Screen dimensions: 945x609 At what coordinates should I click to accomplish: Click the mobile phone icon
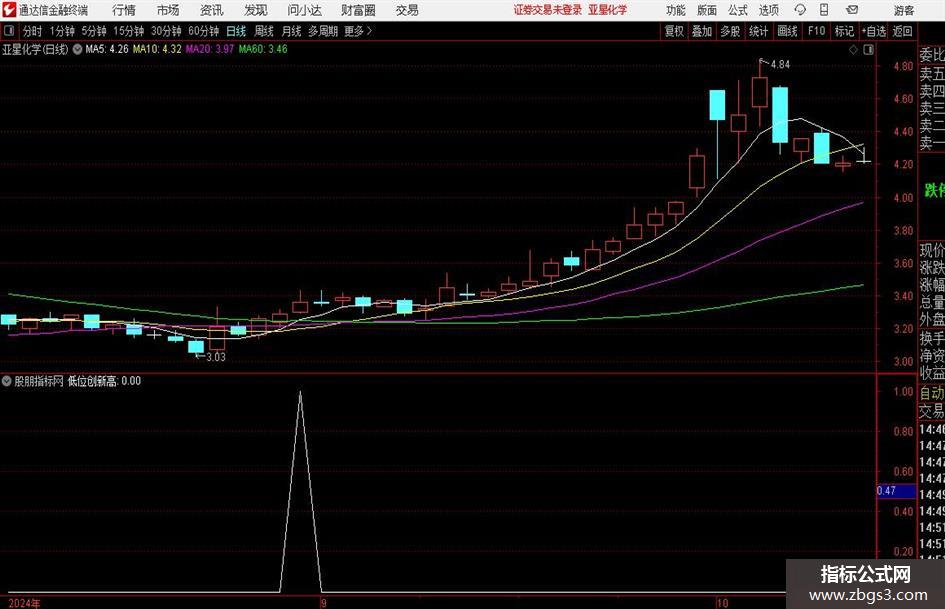coord(824,10)
